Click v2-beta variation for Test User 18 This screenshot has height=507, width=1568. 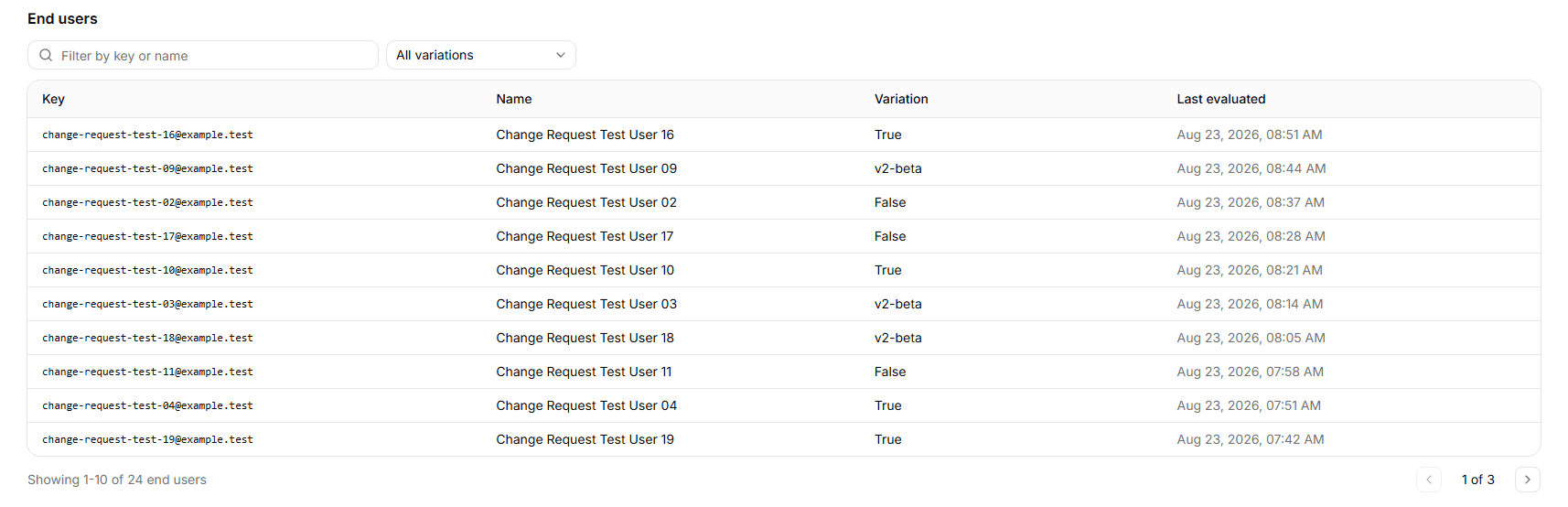point(898,338)
